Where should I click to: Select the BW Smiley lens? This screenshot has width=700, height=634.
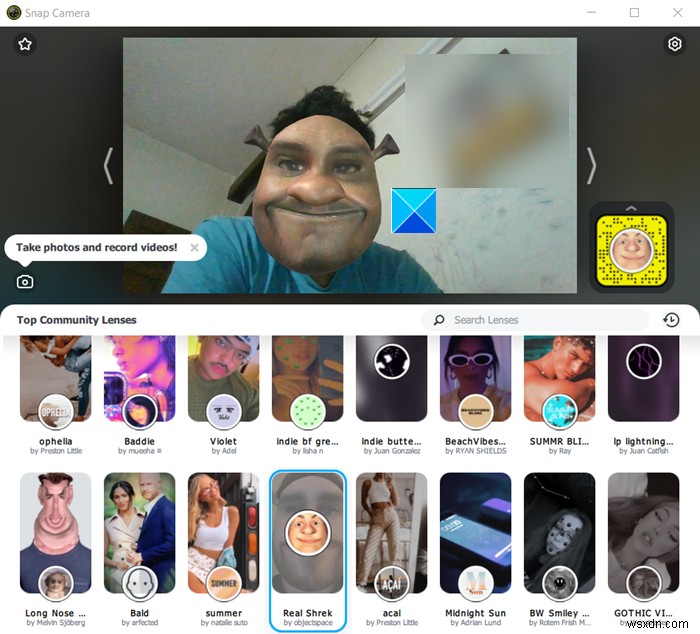(x=559, y=550)
